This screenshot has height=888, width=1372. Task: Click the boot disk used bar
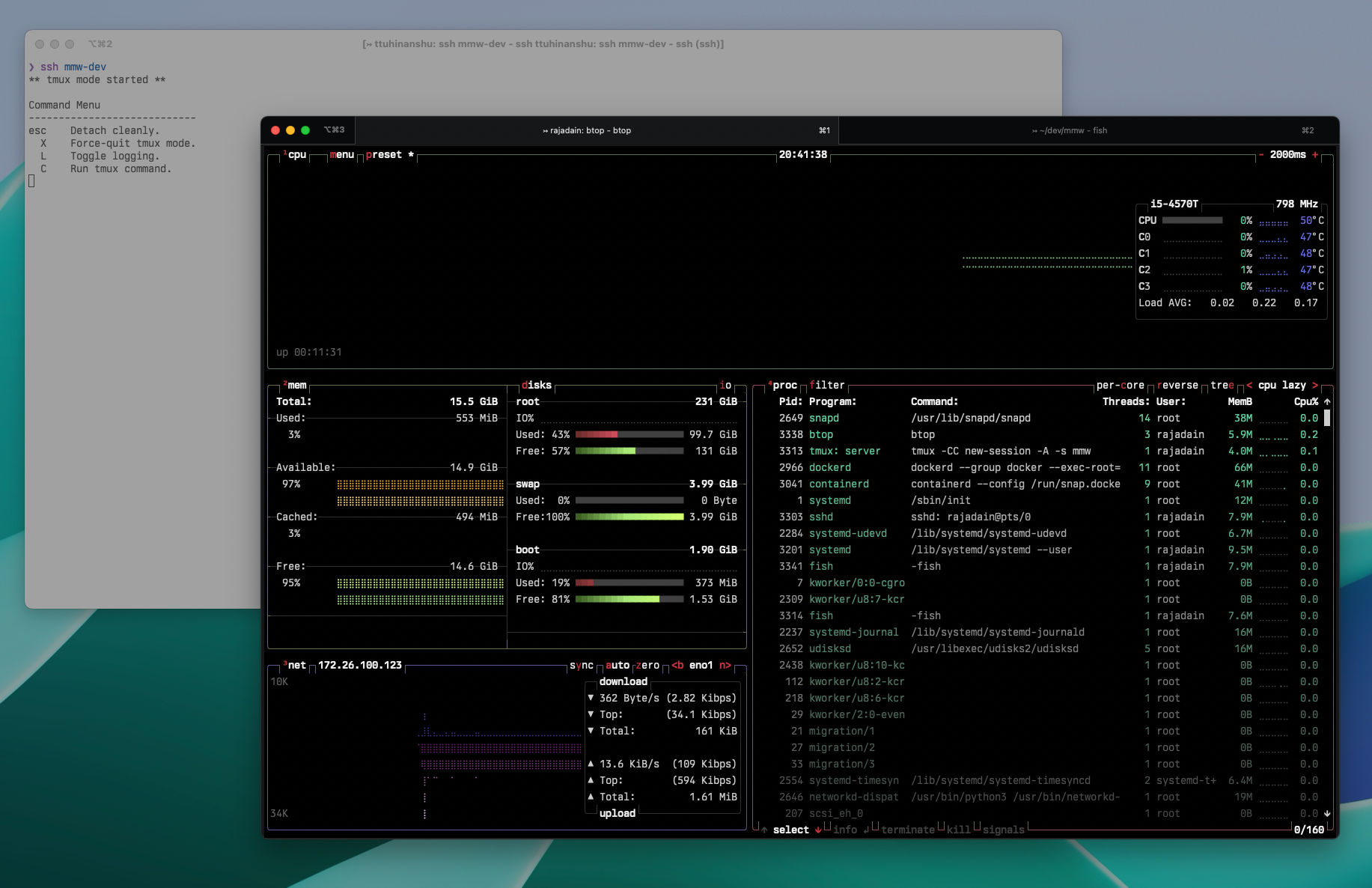[x=629, y=583]
